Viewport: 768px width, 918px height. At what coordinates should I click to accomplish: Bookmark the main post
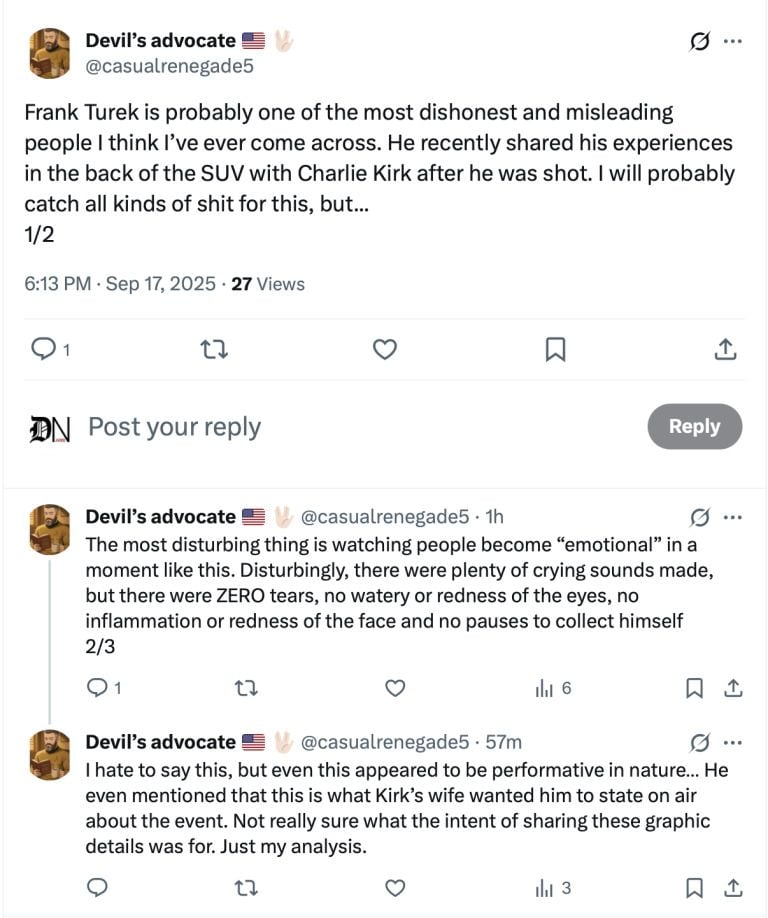coord(555,349)
